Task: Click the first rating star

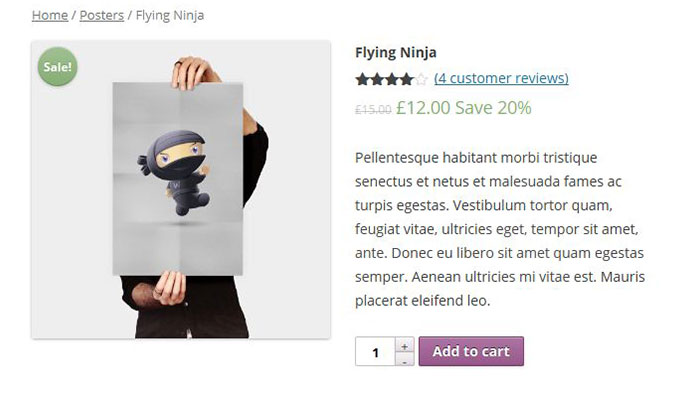Action: (x=362, y=79)
